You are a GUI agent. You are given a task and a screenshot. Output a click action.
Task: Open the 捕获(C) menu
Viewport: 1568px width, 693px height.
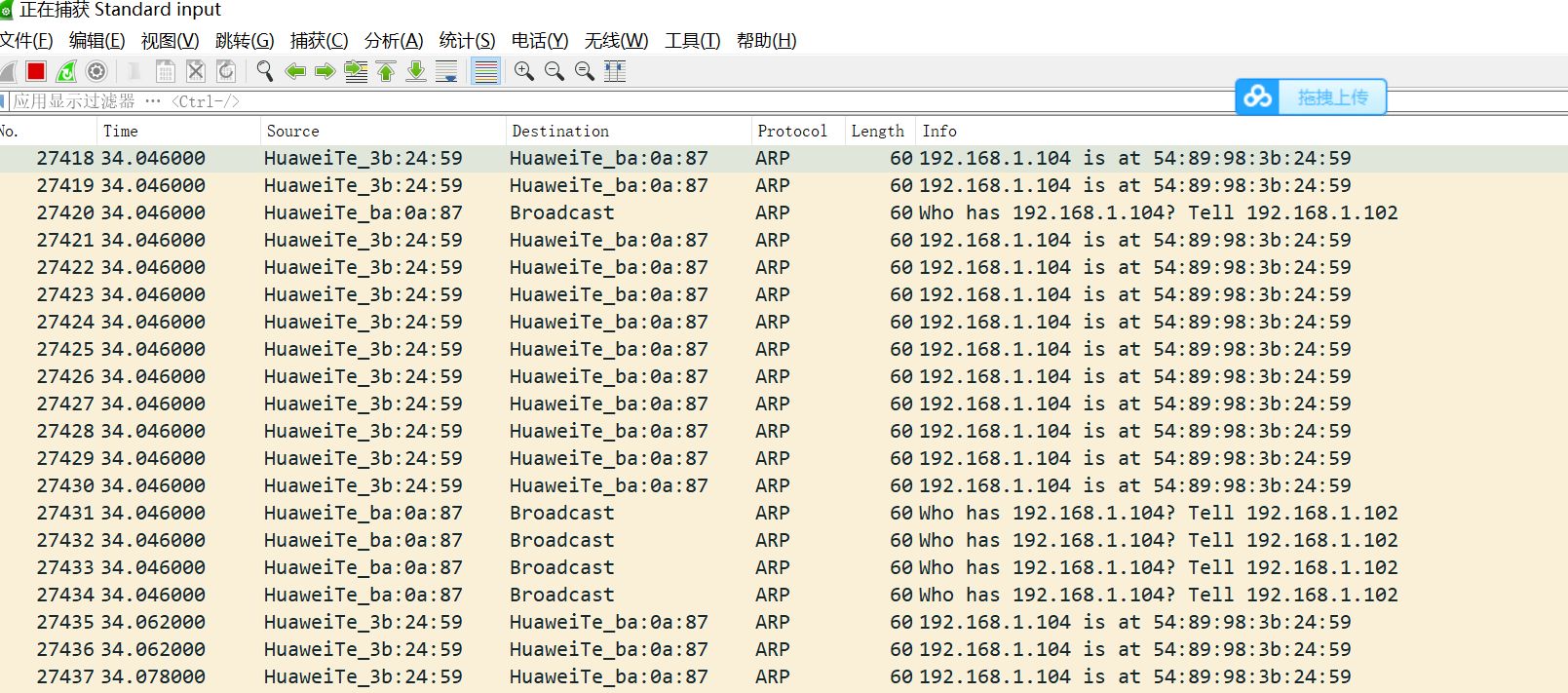pos(320,41)
